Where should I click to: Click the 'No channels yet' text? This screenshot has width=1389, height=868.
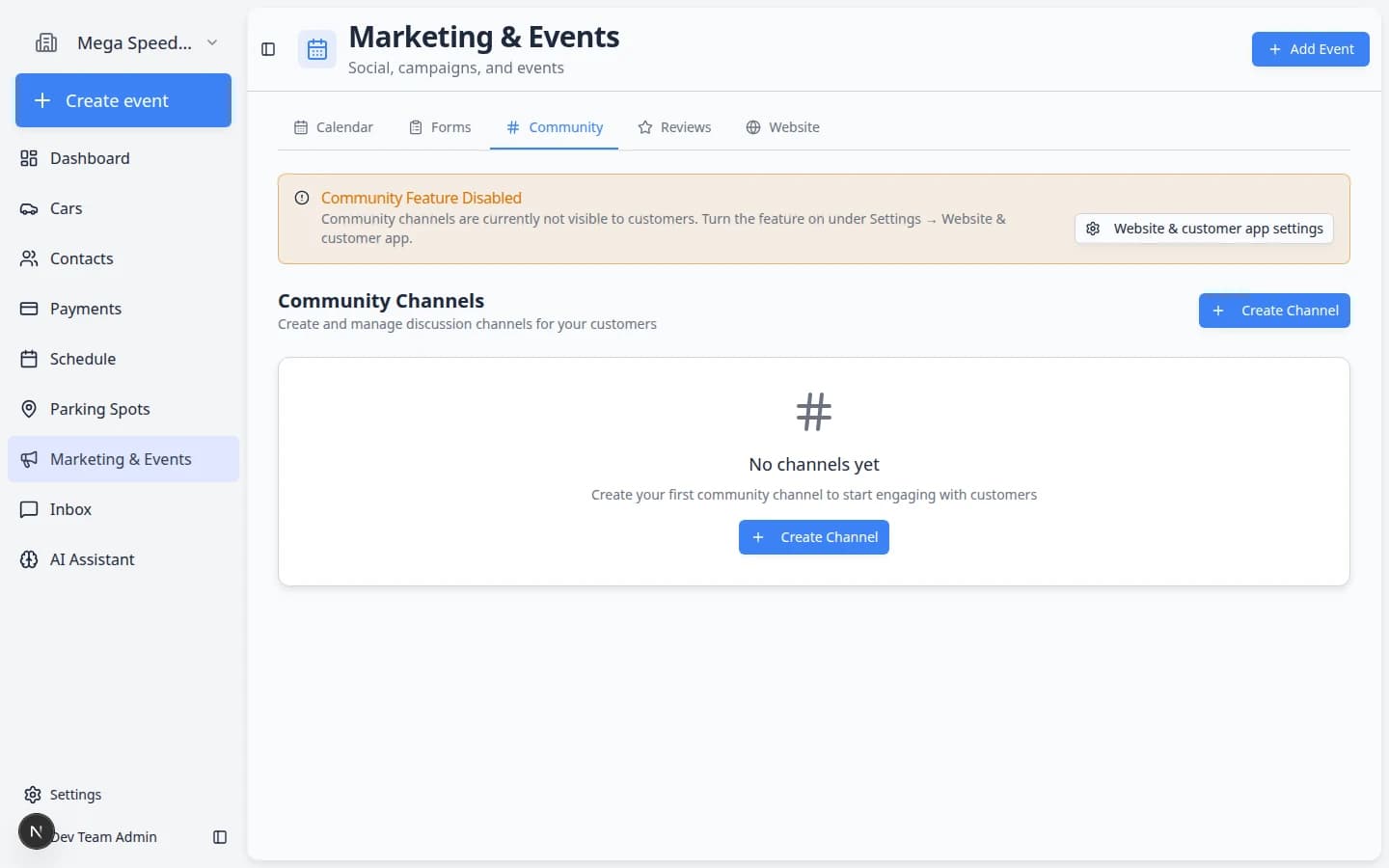[x=814, y=464]
